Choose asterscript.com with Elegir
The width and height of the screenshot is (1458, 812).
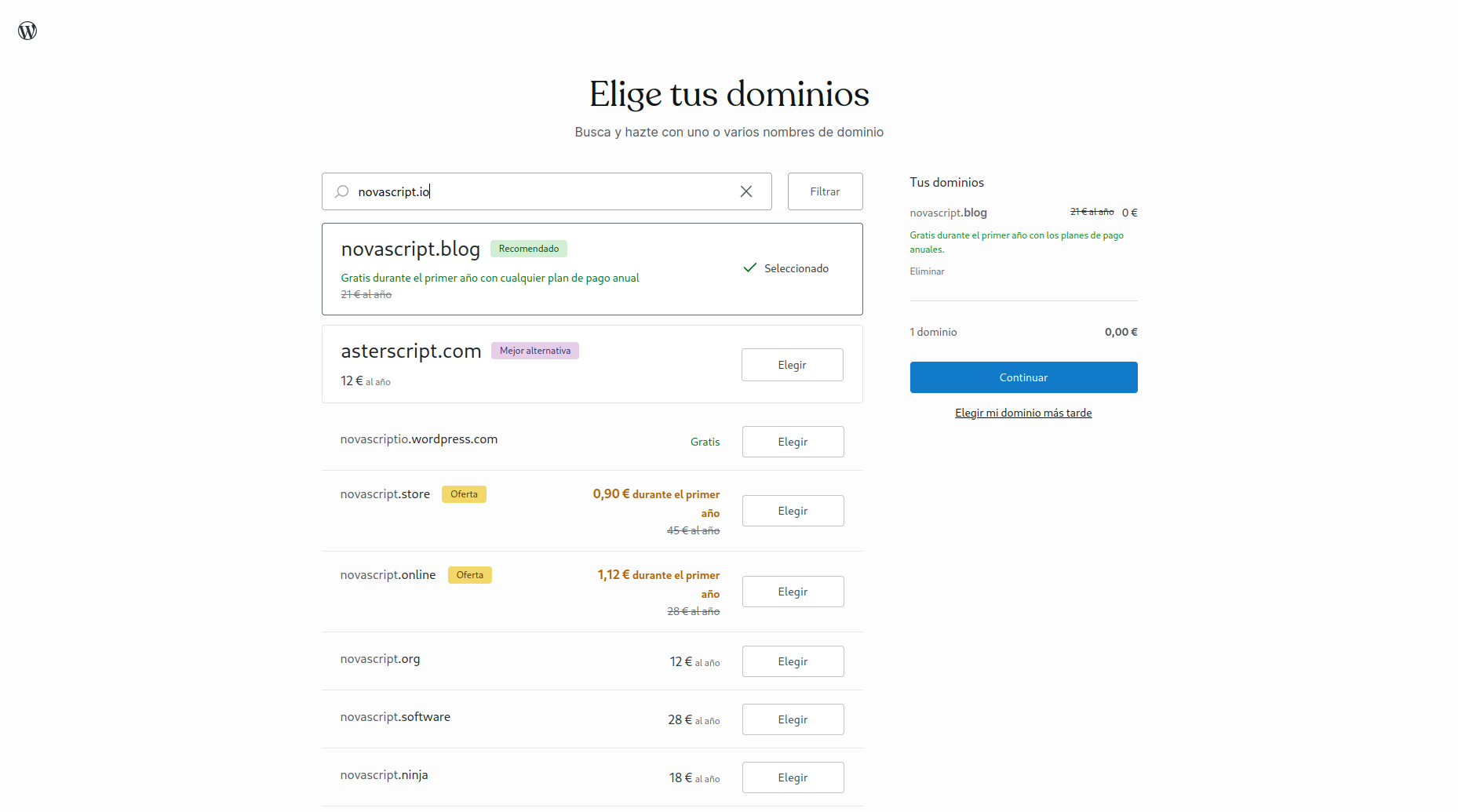(x=792, y=365)
